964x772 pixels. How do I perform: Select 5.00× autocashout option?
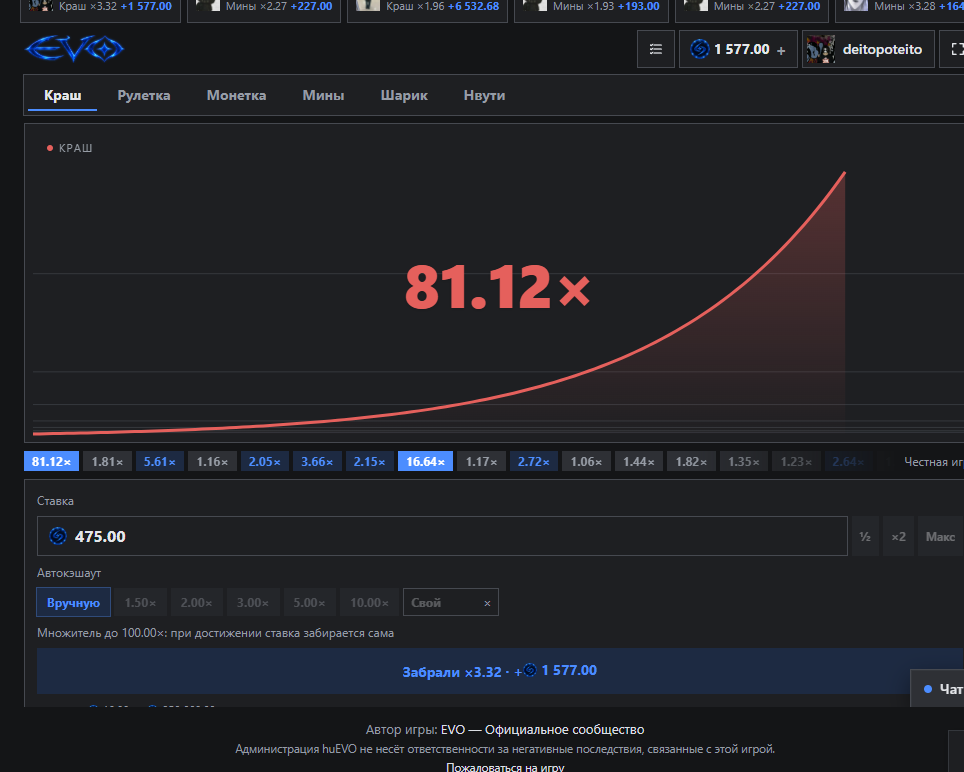(309, 602)
